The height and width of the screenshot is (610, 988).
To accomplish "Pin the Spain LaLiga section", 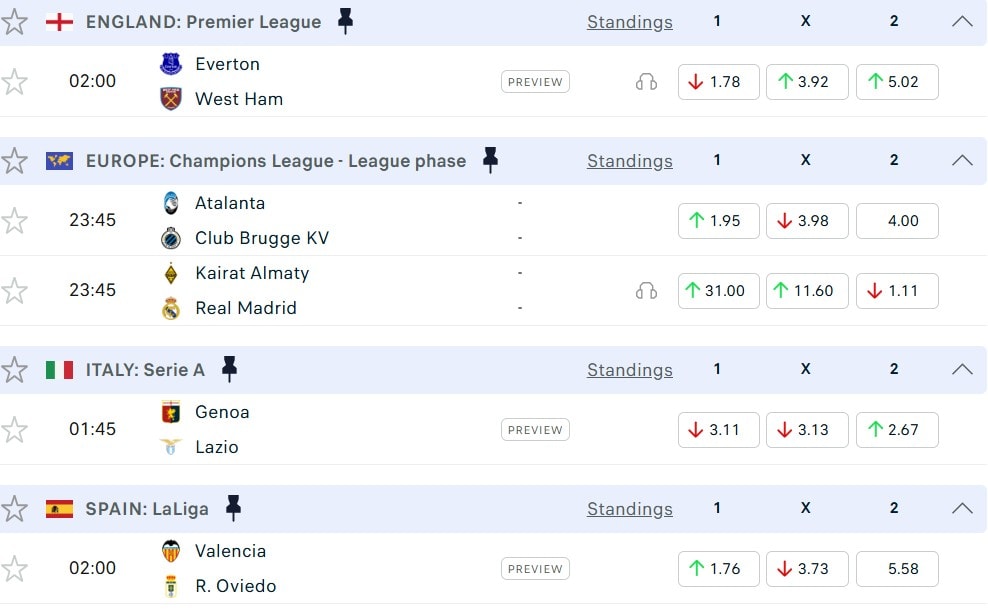I will tap(233, 508).
